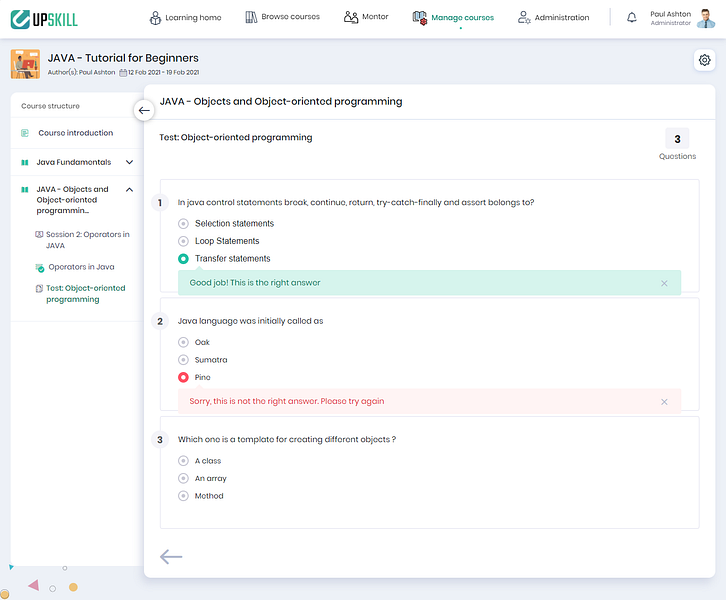Click the Java course thumbnail image
This screenshot has width=726, height=600.
click(x=25, y=64)
